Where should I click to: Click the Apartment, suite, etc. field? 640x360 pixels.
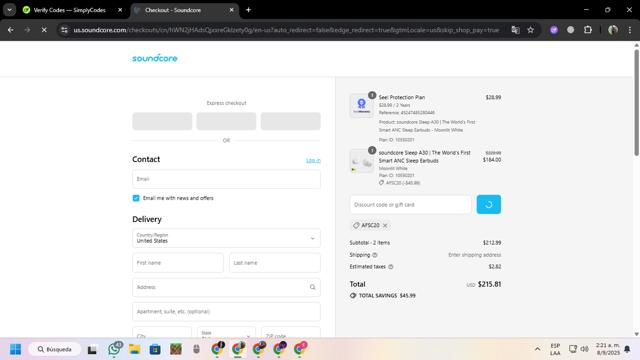click(227, 312)
